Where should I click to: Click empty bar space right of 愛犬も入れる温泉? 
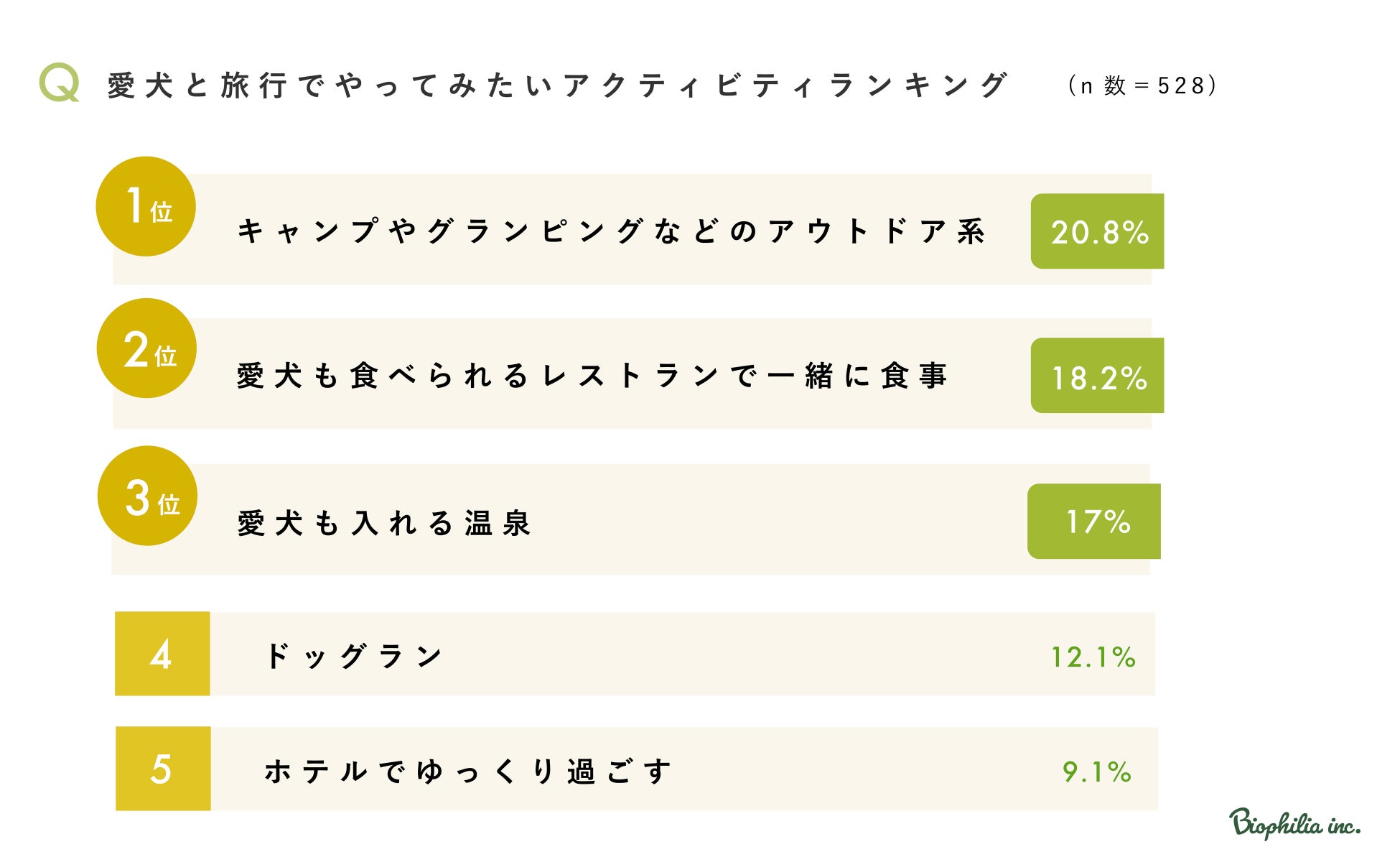775,522
